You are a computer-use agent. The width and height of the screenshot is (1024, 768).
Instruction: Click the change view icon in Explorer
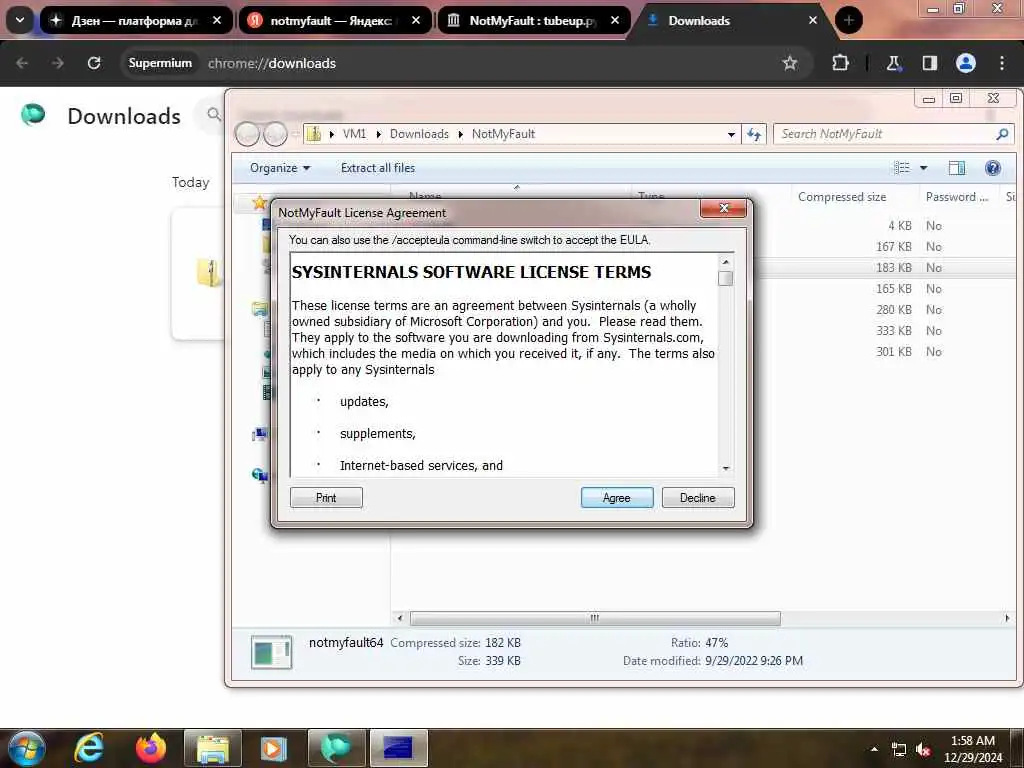click(x=902, y=168)
